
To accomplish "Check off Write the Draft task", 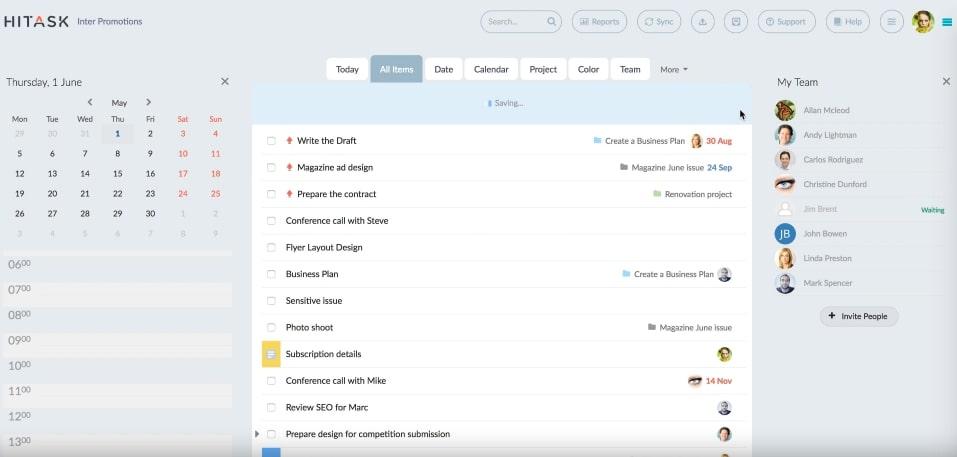I will pos(271,141).
